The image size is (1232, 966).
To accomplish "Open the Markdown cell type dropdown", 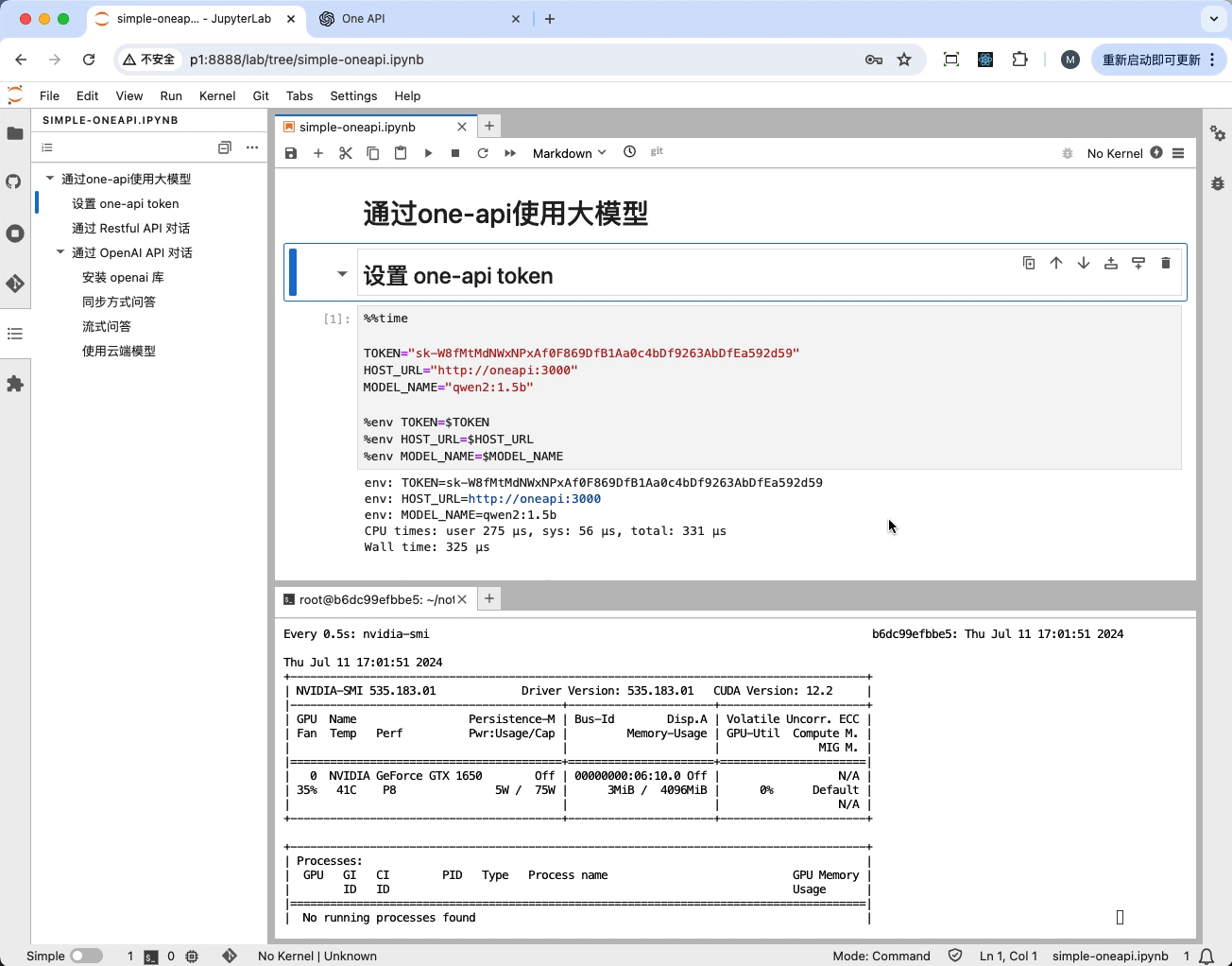I will 568,152.
